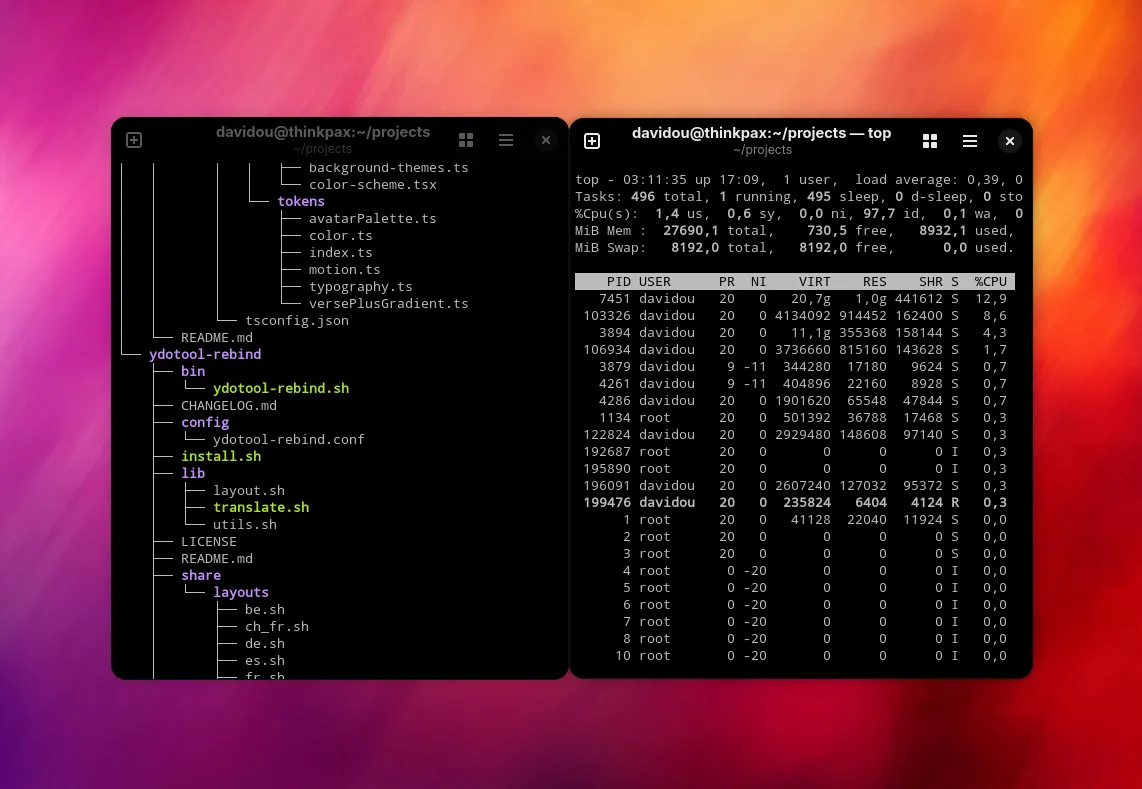Viewport: 1142px width, 789px height.
Task: Select ydotool-rebind.sh file name
Action: [280, 388]
